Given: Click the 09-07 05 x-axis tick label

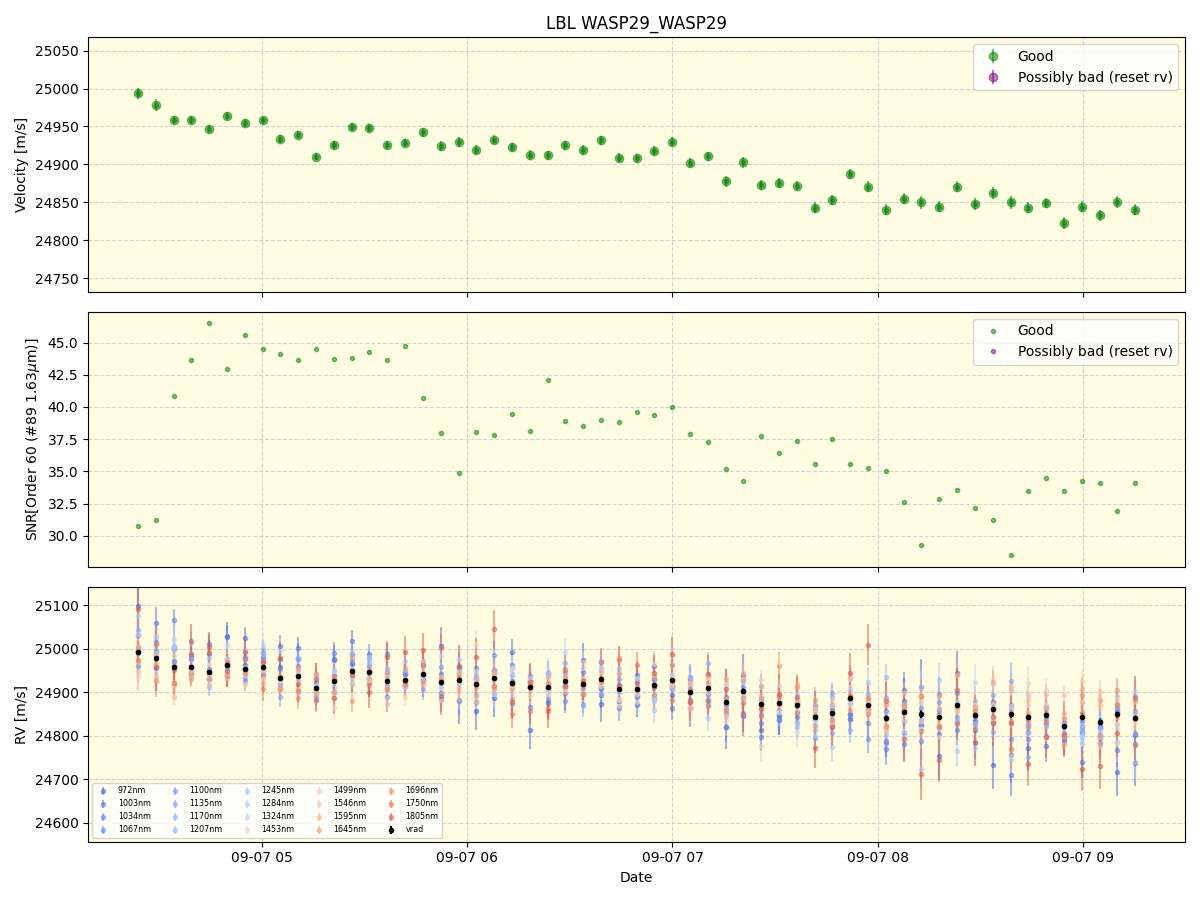Looking at the screenshot, I should point(262,857).
